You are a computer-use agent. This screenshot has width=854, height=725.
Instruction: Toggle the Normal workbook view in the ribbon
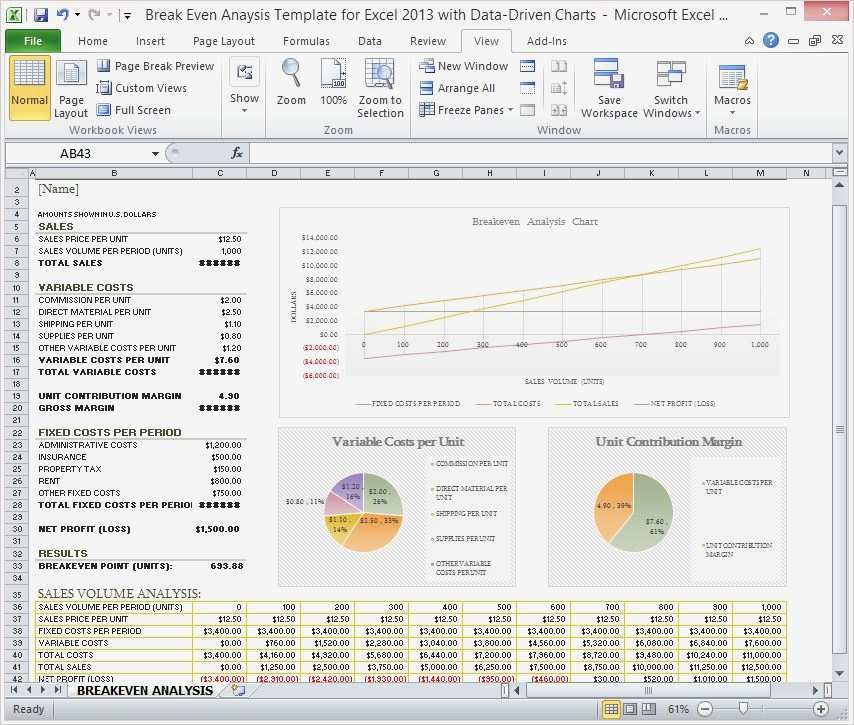(x=30, y=85)
